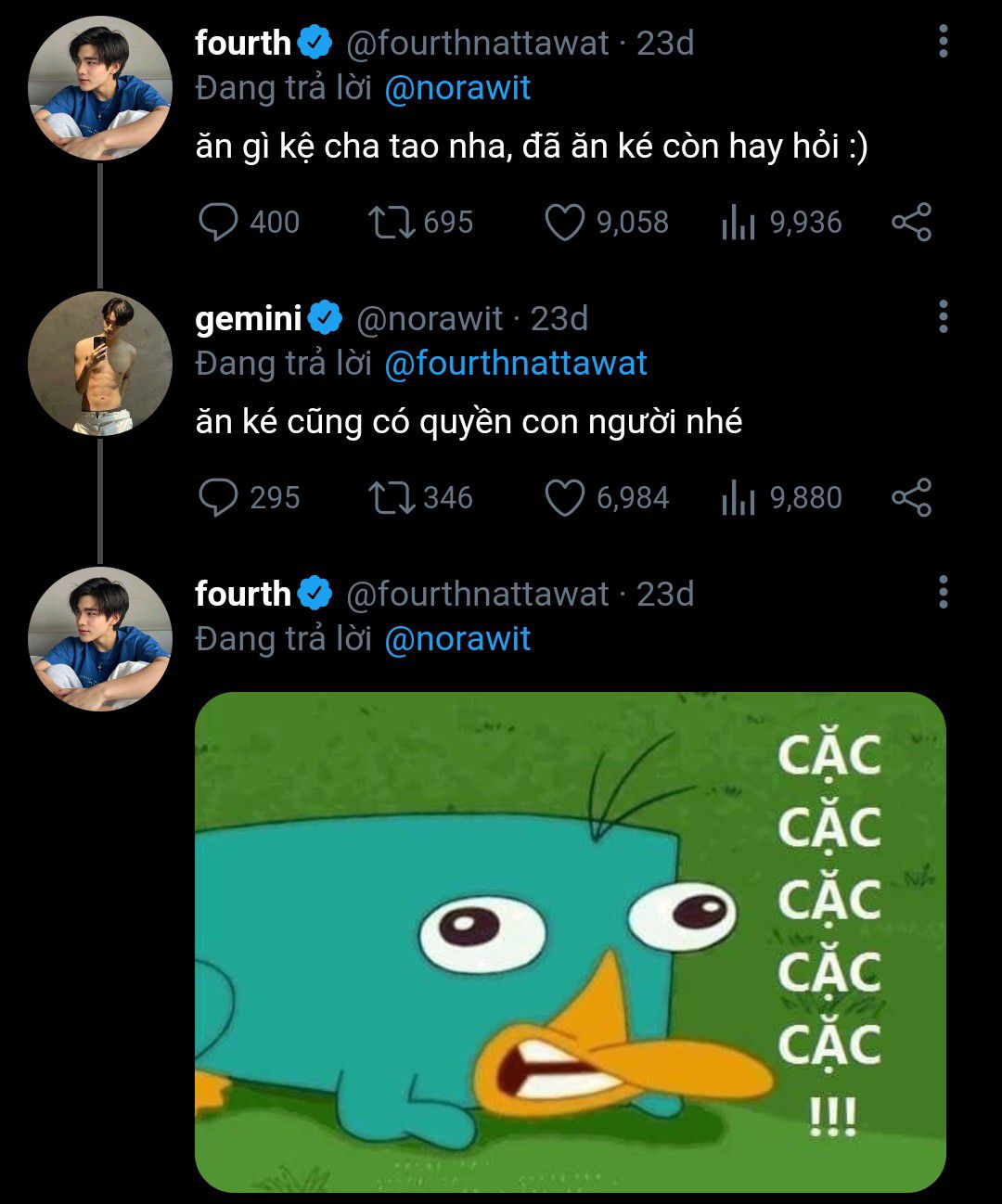View analytics showing 9,936 views
The image size is (1002, 1204).
[739, 223]
